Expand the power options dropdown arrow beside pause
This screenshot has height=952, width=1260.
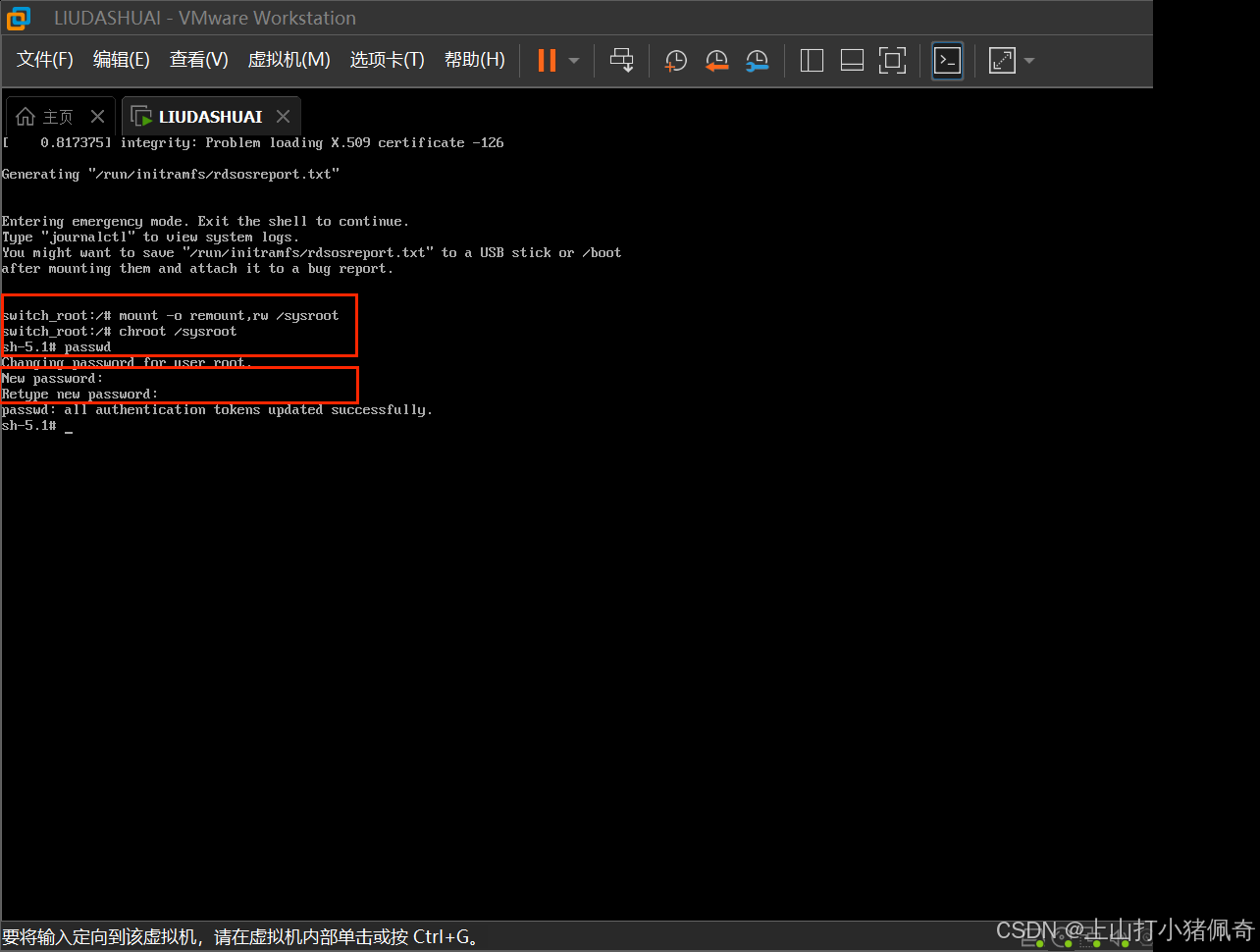pos(574,61)
